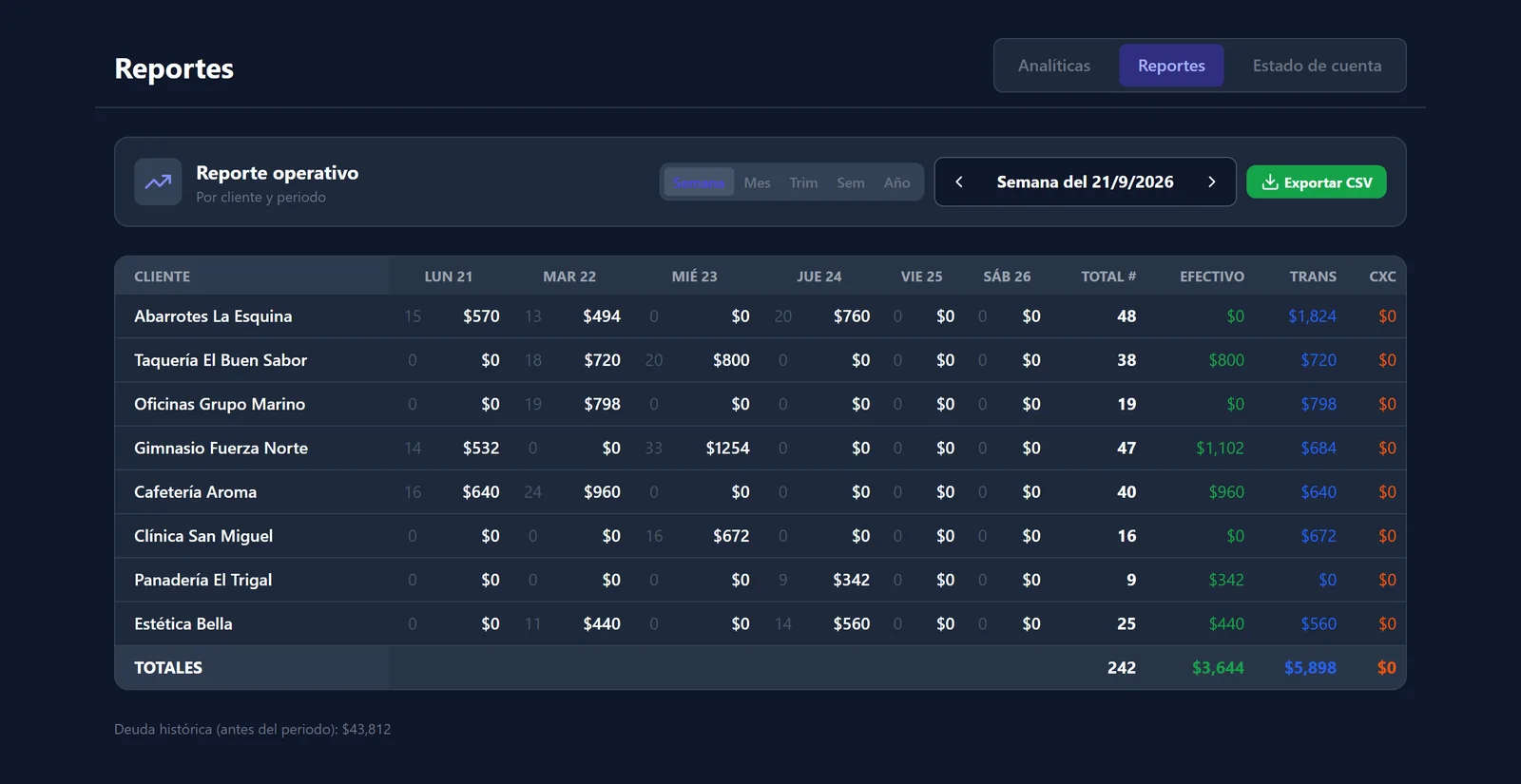Image resolution: width=1521 pixels, height=784 pixels.
Task: Select the Reportes tab
Action: click(1171, 66)
